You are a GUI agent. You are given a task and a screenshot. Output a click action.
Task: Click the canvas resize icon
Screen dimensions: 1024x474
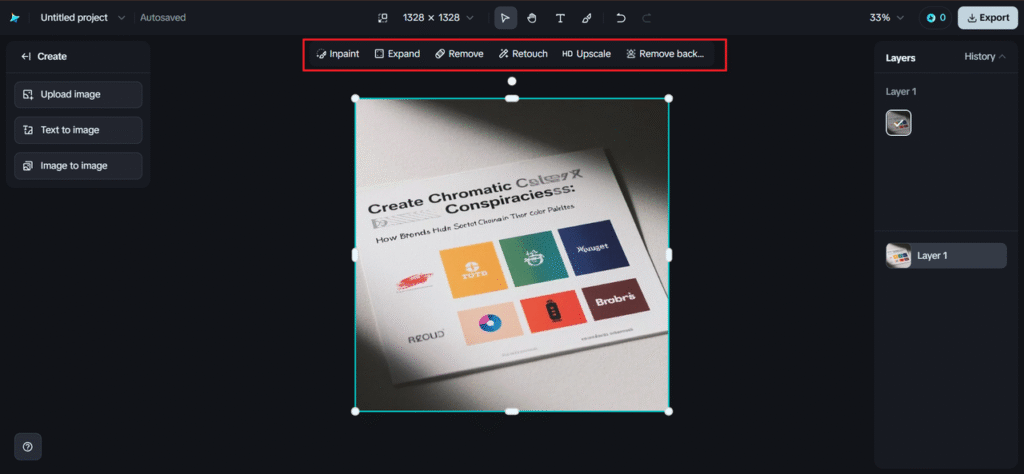click(x=383, y=18)
